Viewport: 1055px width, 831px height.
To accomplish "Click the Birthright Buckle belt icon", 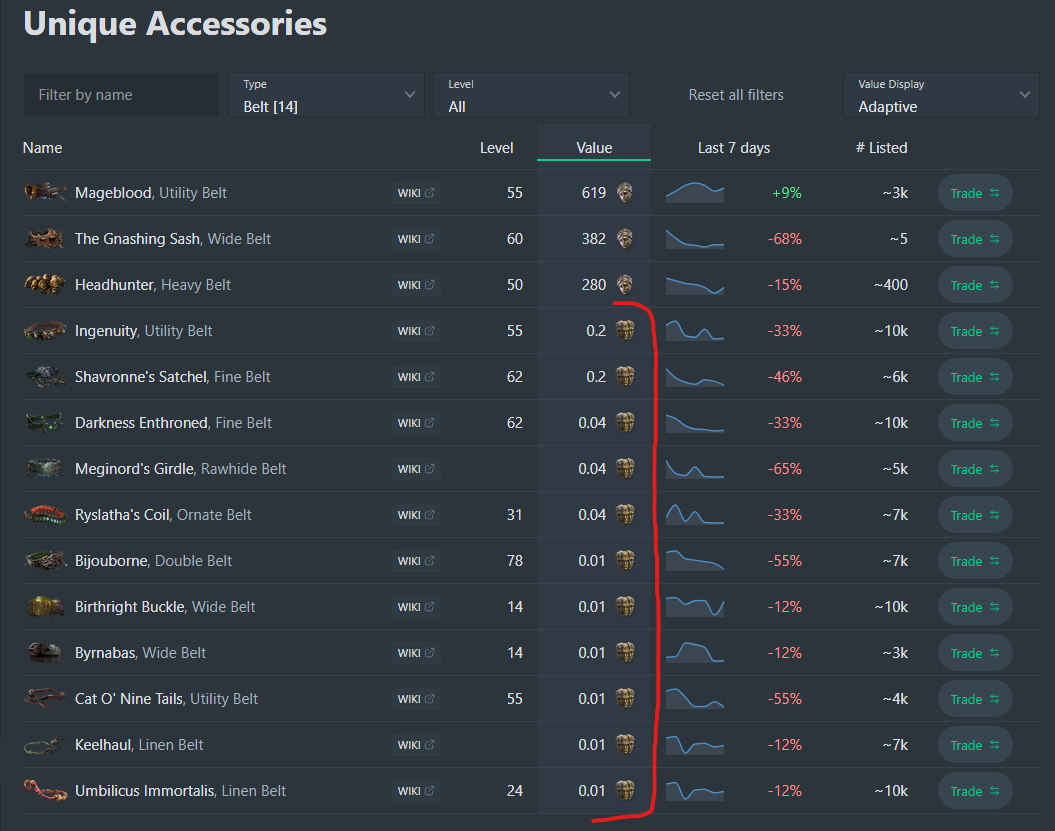I will (x=45, y=607).
